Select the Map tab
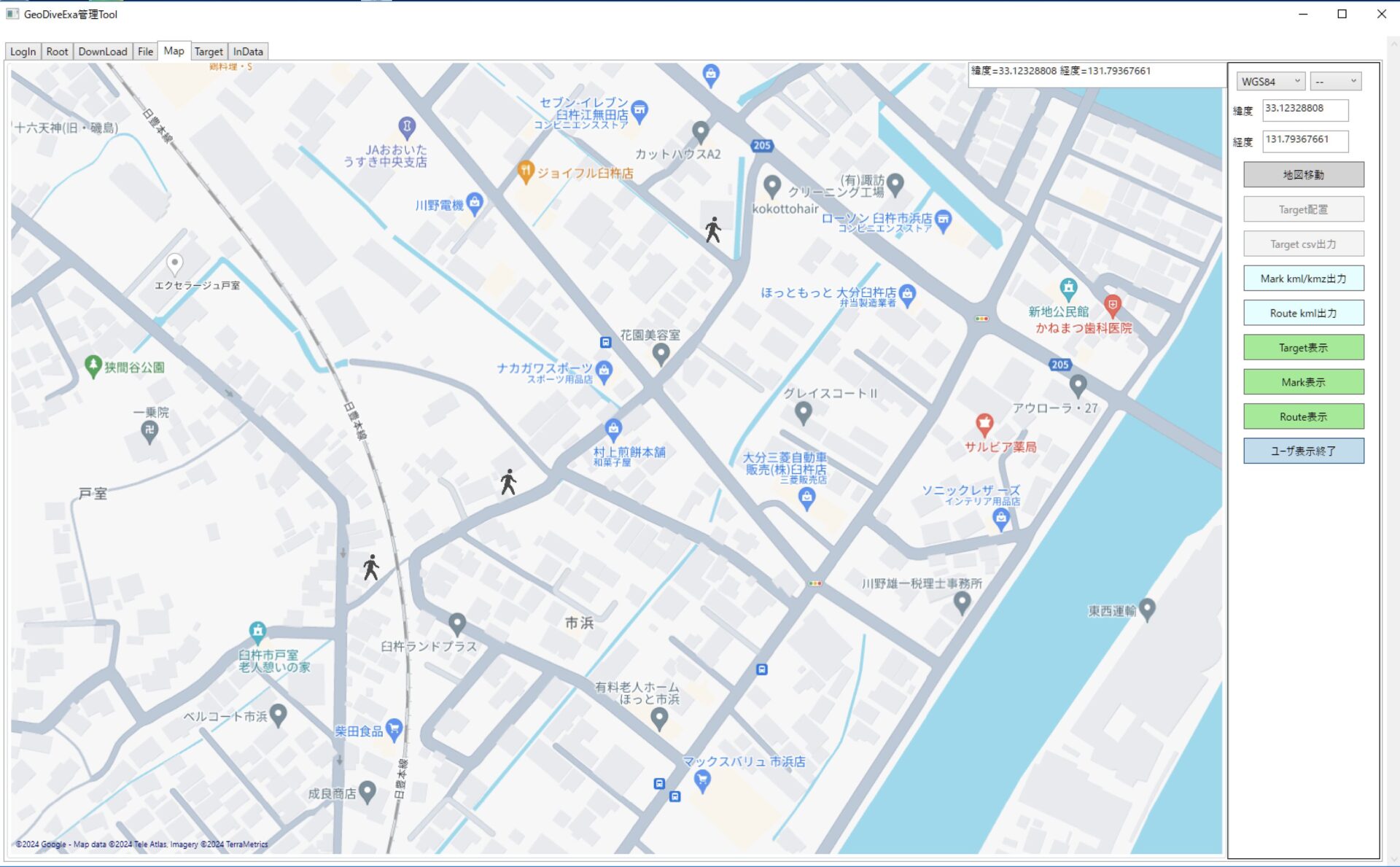 174,50
